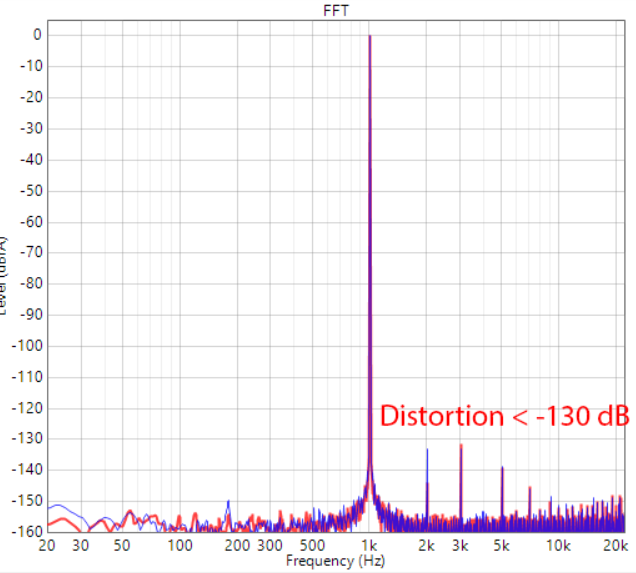Screen dimensions: 636x573
Task: Click the '2k' frequency axis label
Action: pos(426,546)
